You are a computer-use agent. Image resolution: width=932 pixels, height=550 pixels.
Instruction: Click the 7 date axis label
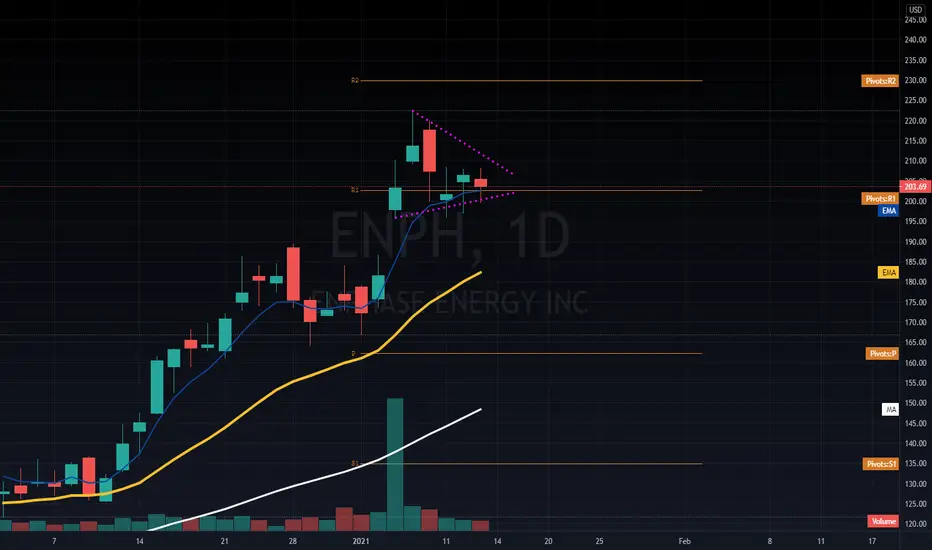pyautogui.click(x=54, y=541)
